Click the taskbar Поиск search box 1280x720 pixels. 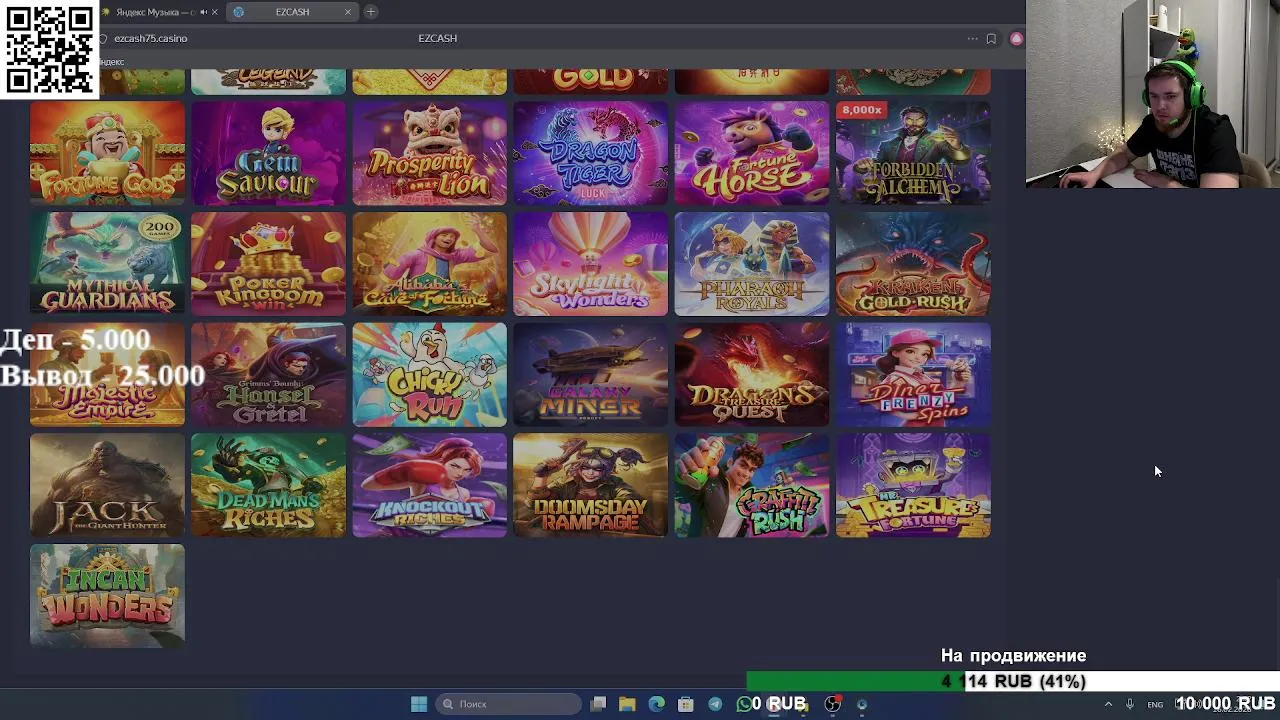[x=507, y=704]
